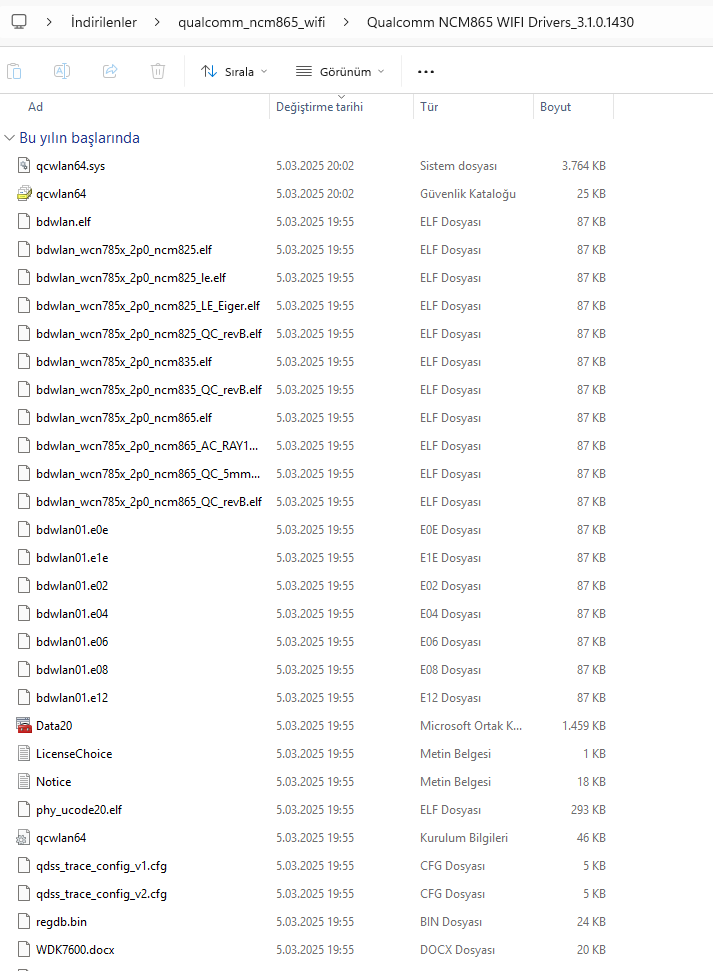
Task: Select the bdwlan01.e08 file name
Action: coord(72,669)
